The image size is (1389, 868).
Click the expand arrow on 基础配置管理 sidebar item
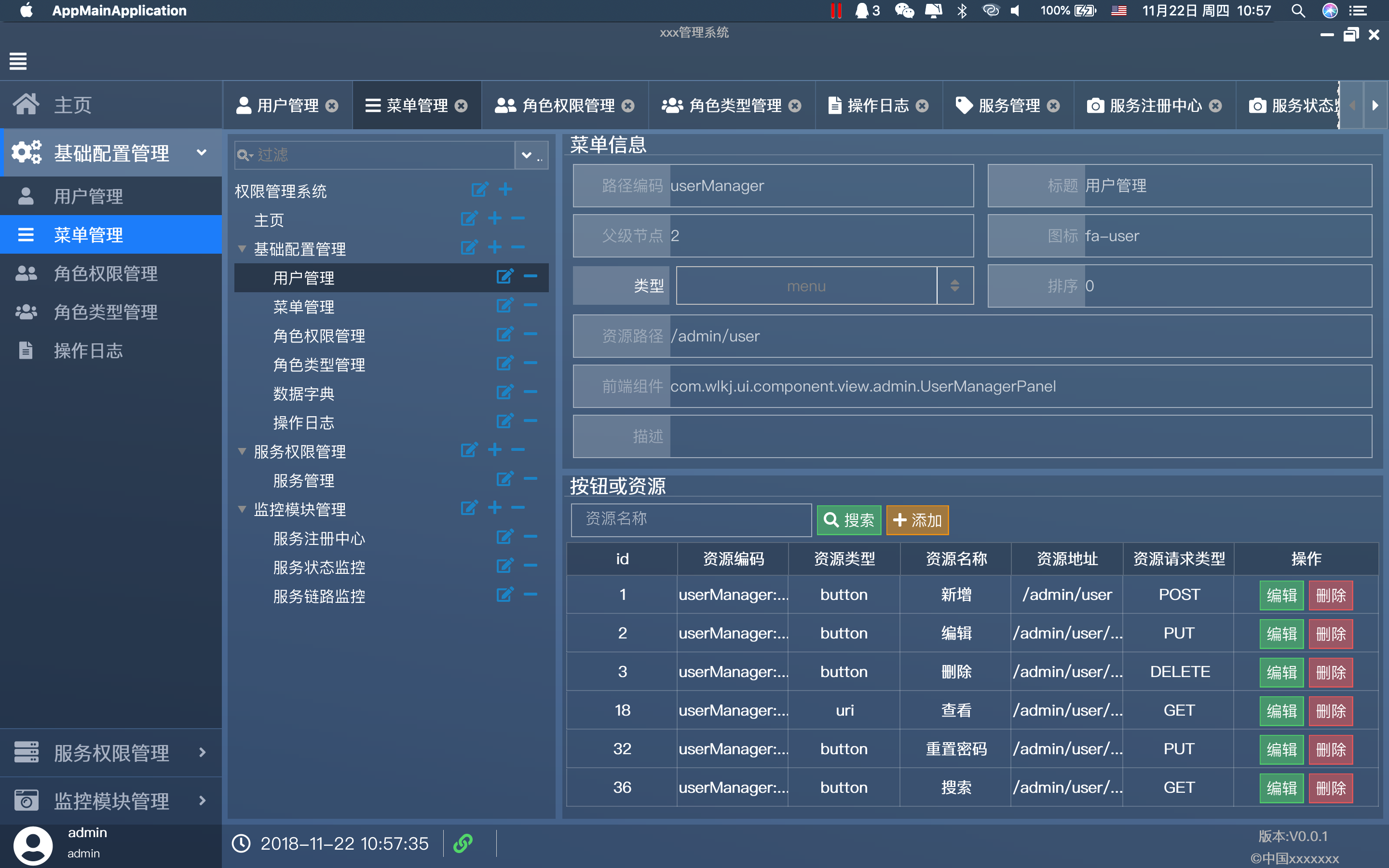click(x=203, y=152)
